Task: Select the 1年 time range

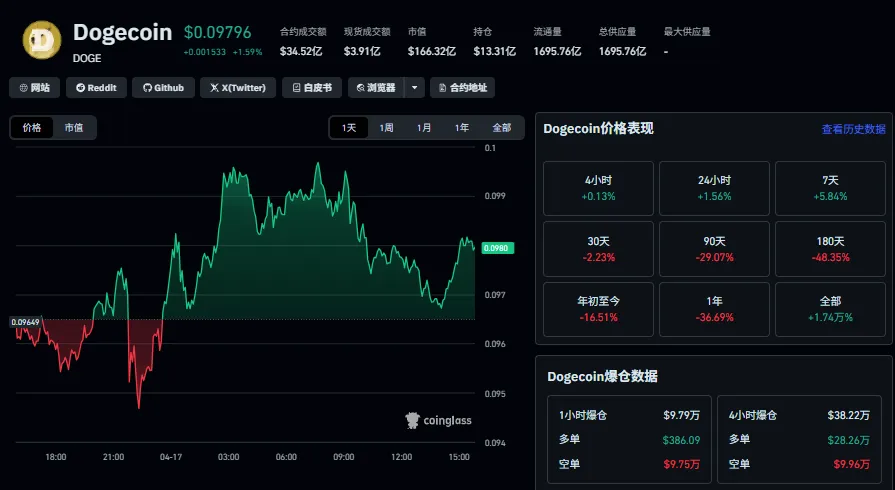Action: (462, 128)
